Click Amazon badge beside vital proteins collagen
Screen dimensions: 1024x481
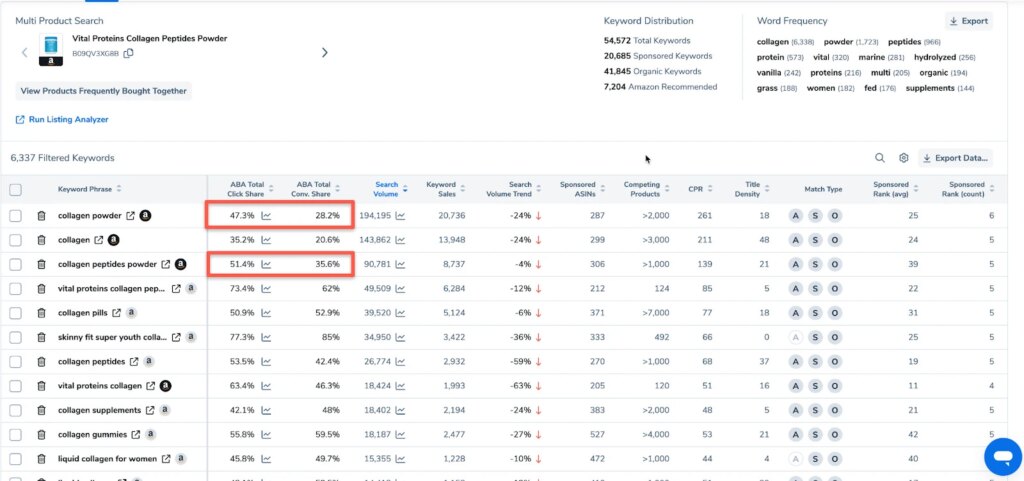(x=165, y=386)
